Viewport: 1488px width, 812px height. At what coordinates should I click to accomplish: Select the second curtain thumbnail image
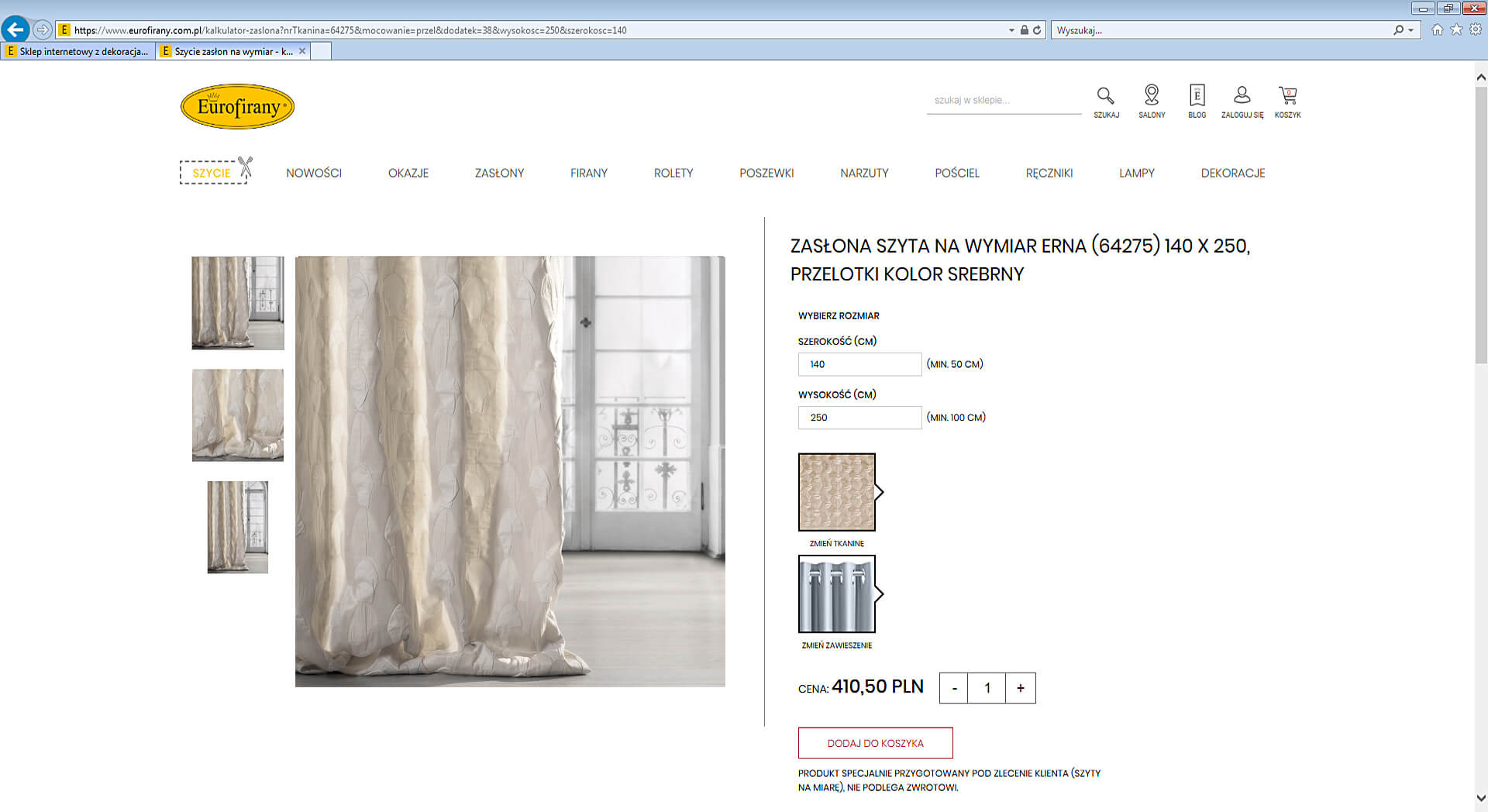[x=238, y=415]
